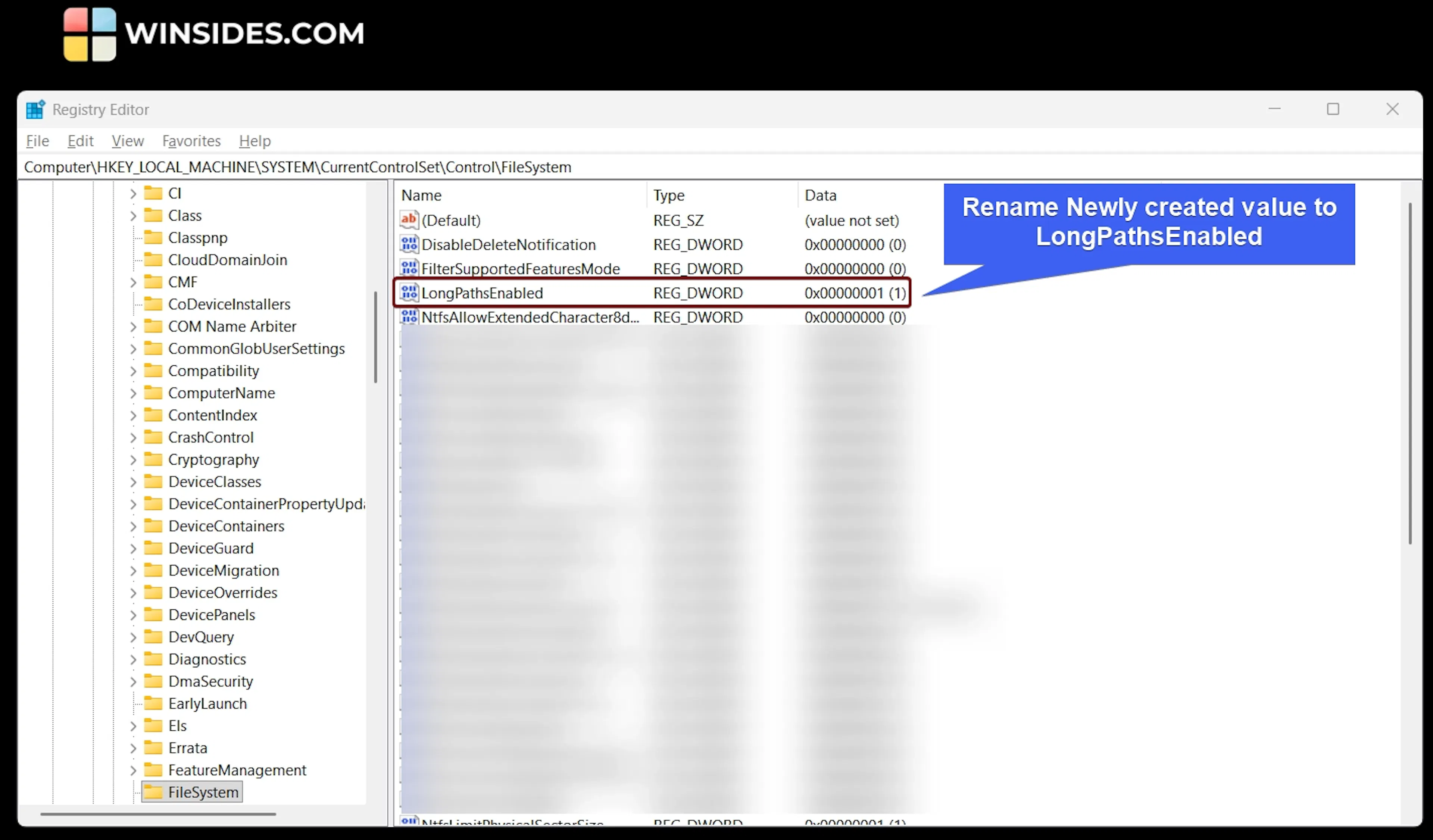Open the View menu
This screenshot has width=1433, height=840.
[127, 141]
